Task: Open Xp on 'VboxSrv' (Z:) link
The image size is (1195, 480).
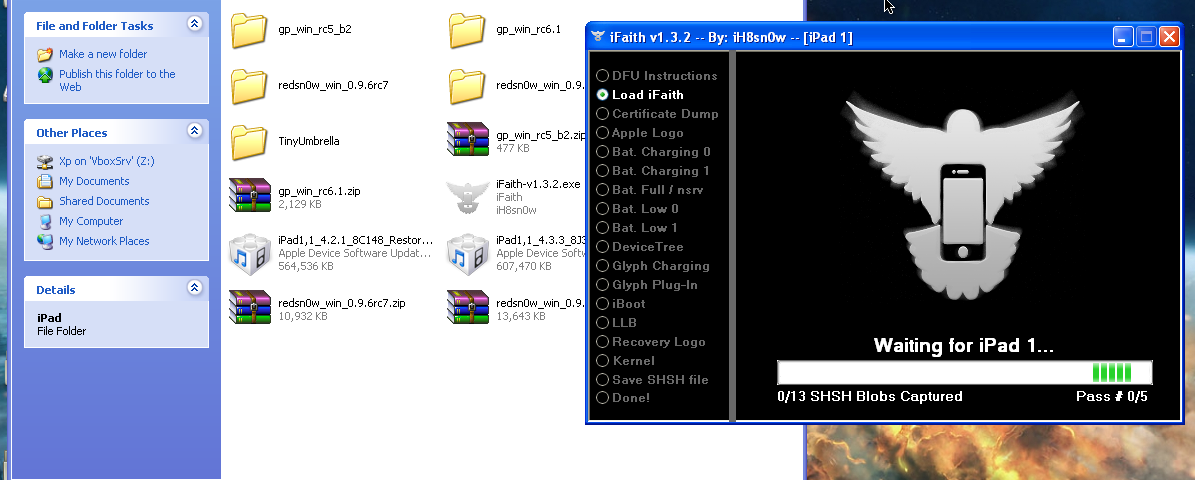Action: 107,162
